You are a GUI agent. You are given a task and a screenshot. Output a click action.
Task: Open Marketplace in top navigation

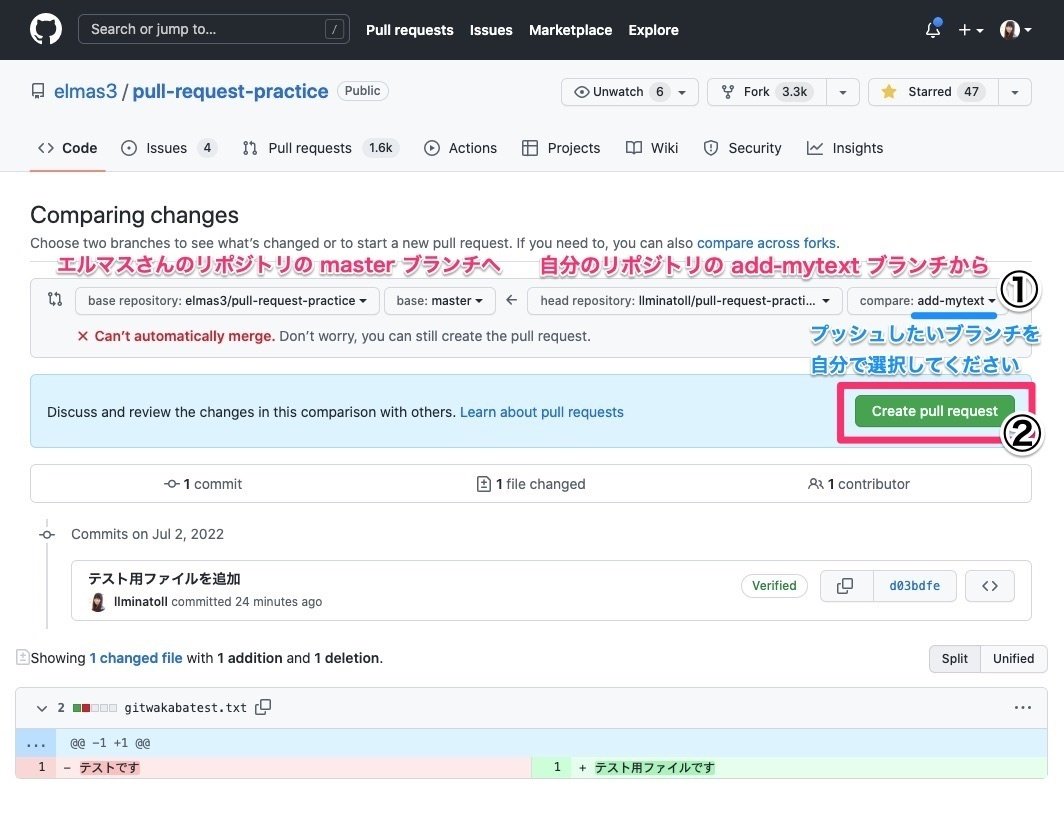click(570, 30)
